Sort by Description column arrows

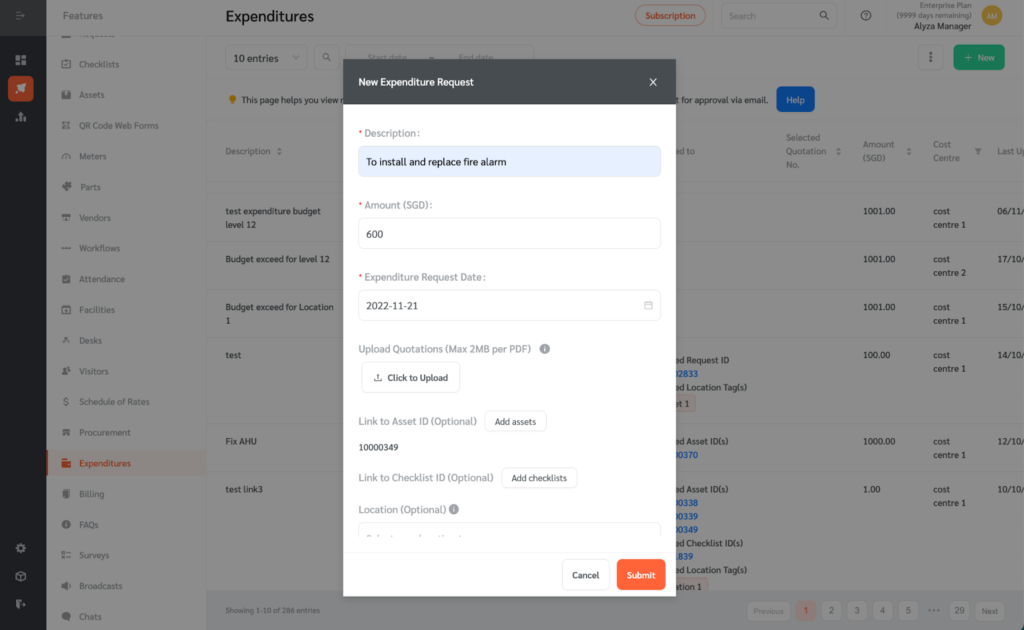point(279,151)
